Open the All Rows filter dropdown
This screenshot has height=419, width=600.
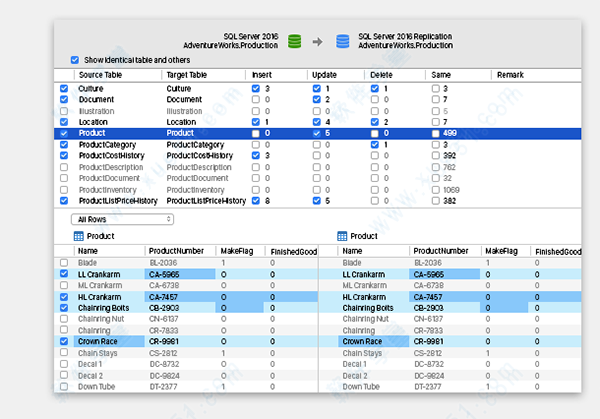pos(122,218)
